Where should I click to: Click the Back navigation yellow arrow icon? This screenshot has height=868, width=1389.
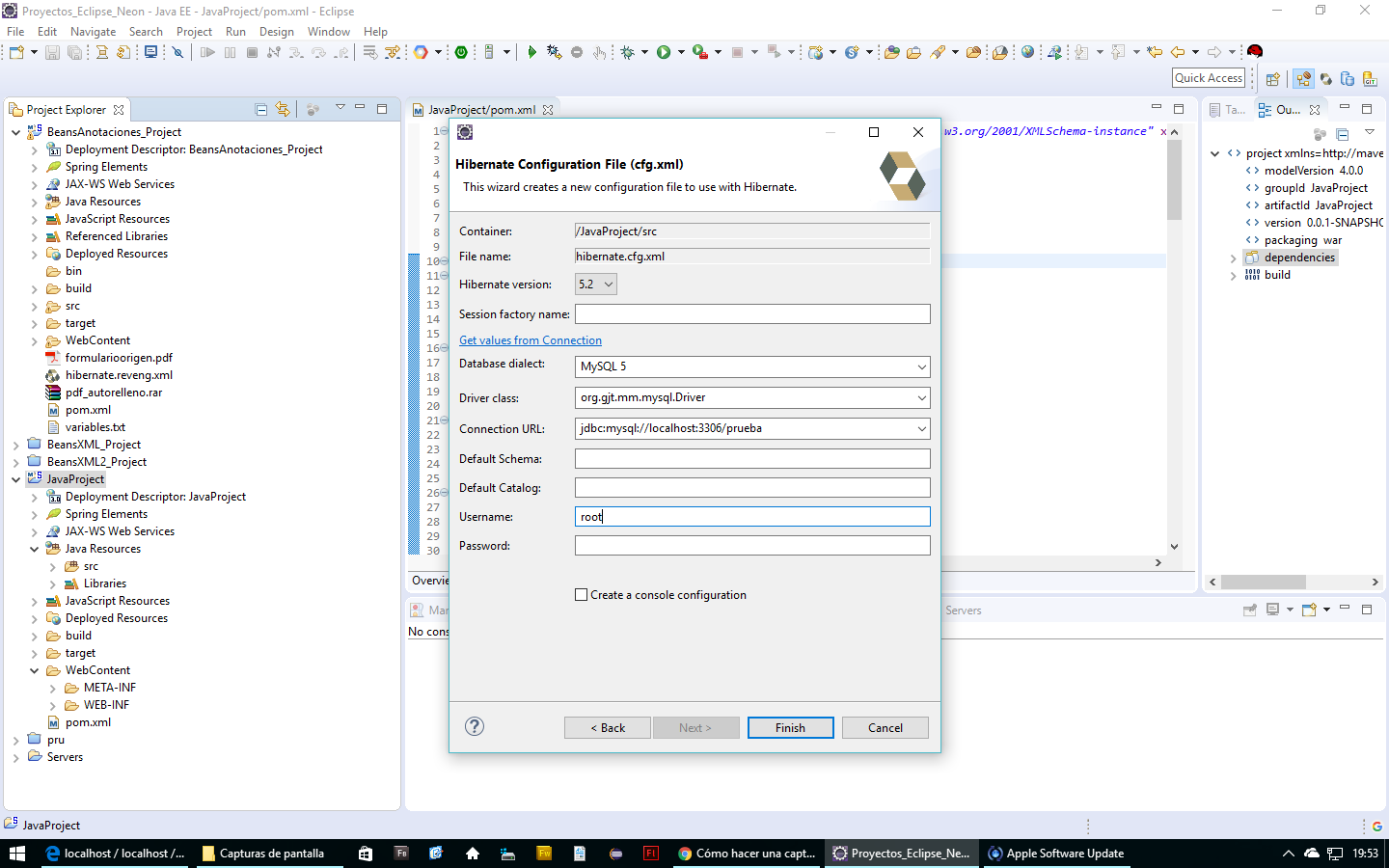(x=1177, y=52)
